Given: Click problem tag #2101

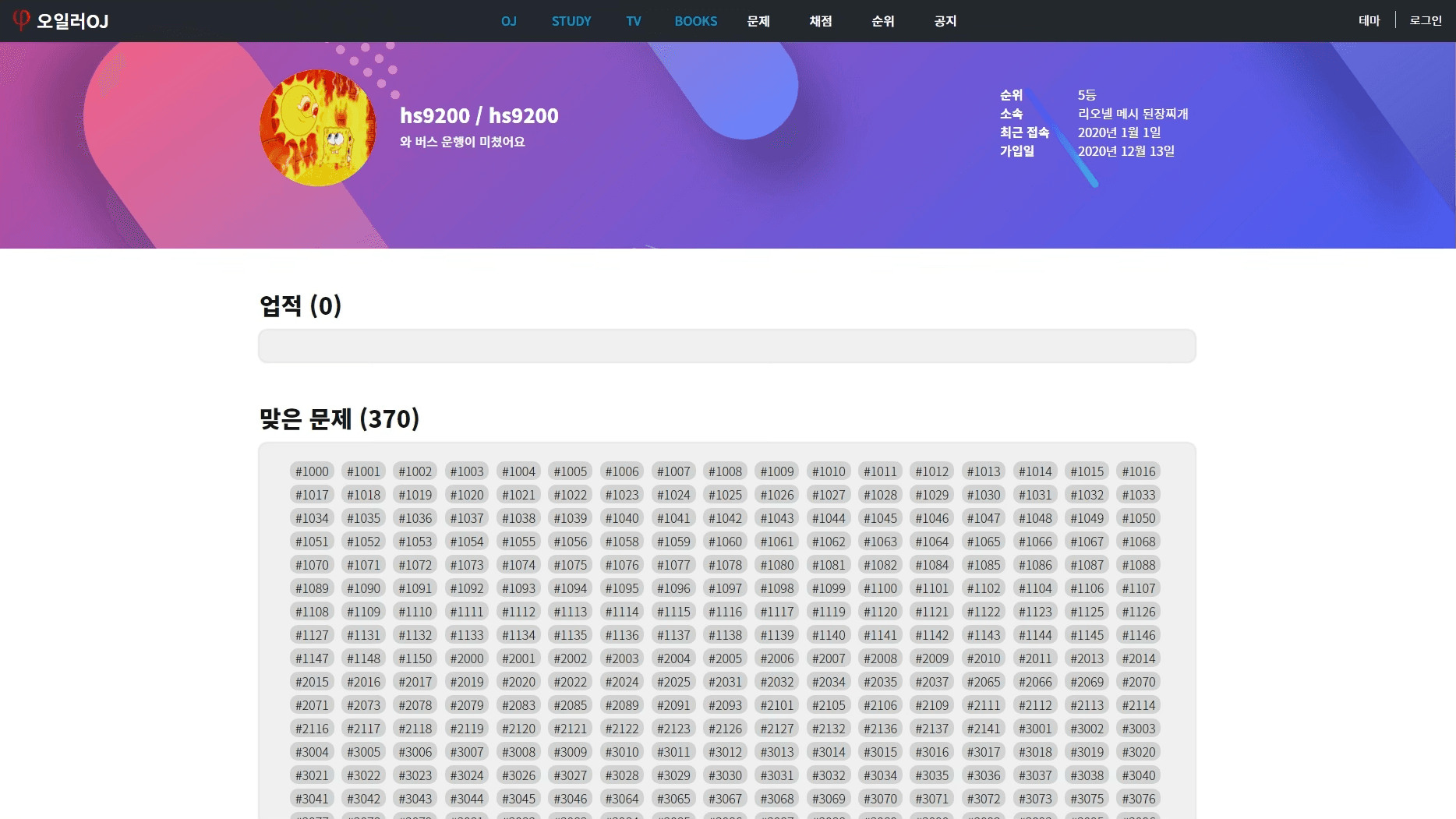Looking at the screenshot, I should (777, 705).
